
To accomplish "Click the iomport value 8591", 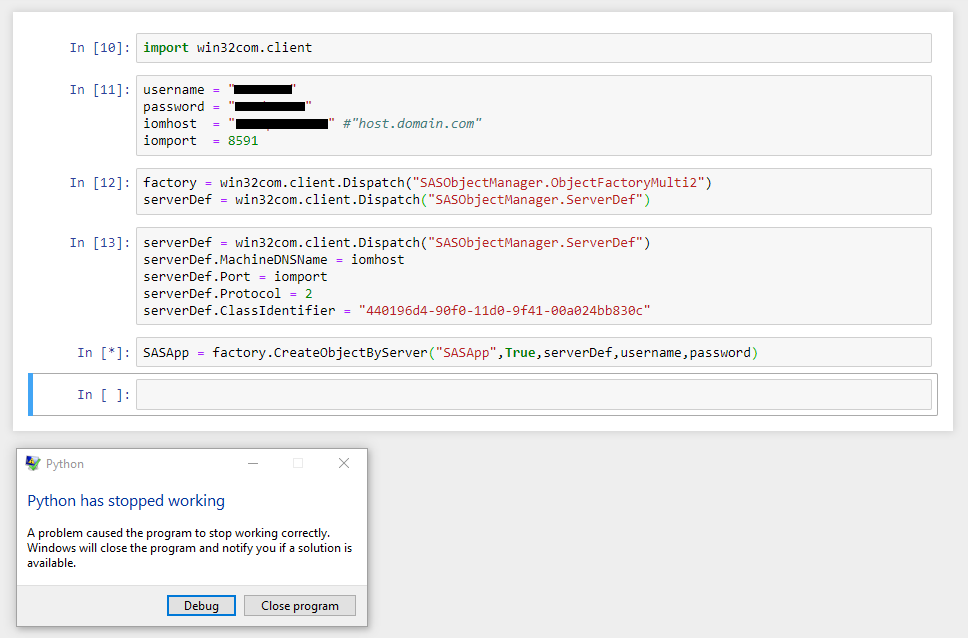I will [243, 141].
